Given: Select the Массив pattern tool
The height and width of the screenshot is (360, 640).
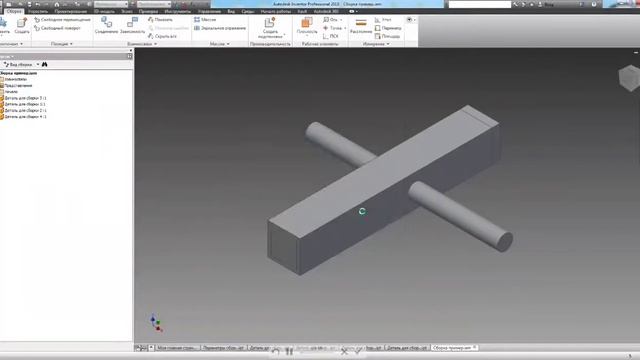Looking at the screenshot, I should [x=205, y=20].
